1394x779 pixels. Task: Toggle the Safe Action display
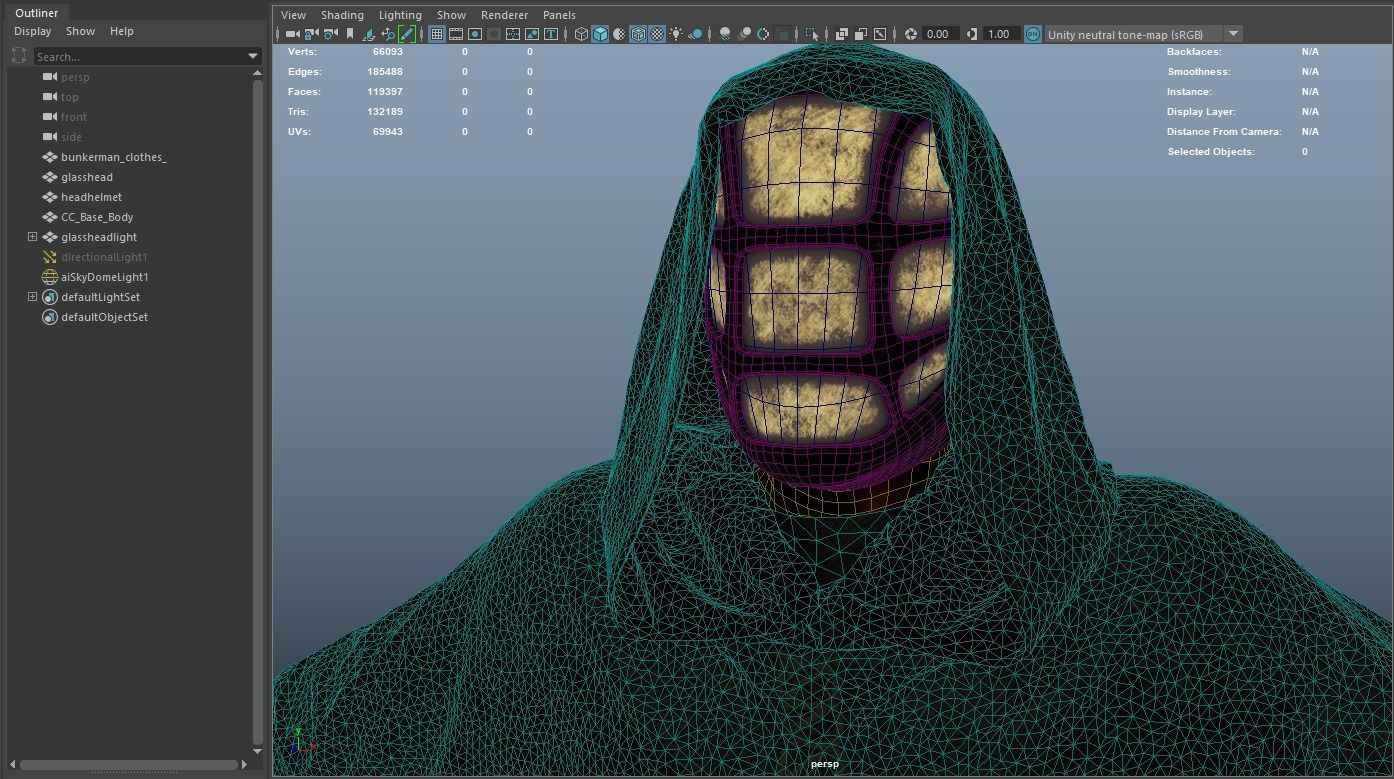pyautogui.click(x=532, y=34)
